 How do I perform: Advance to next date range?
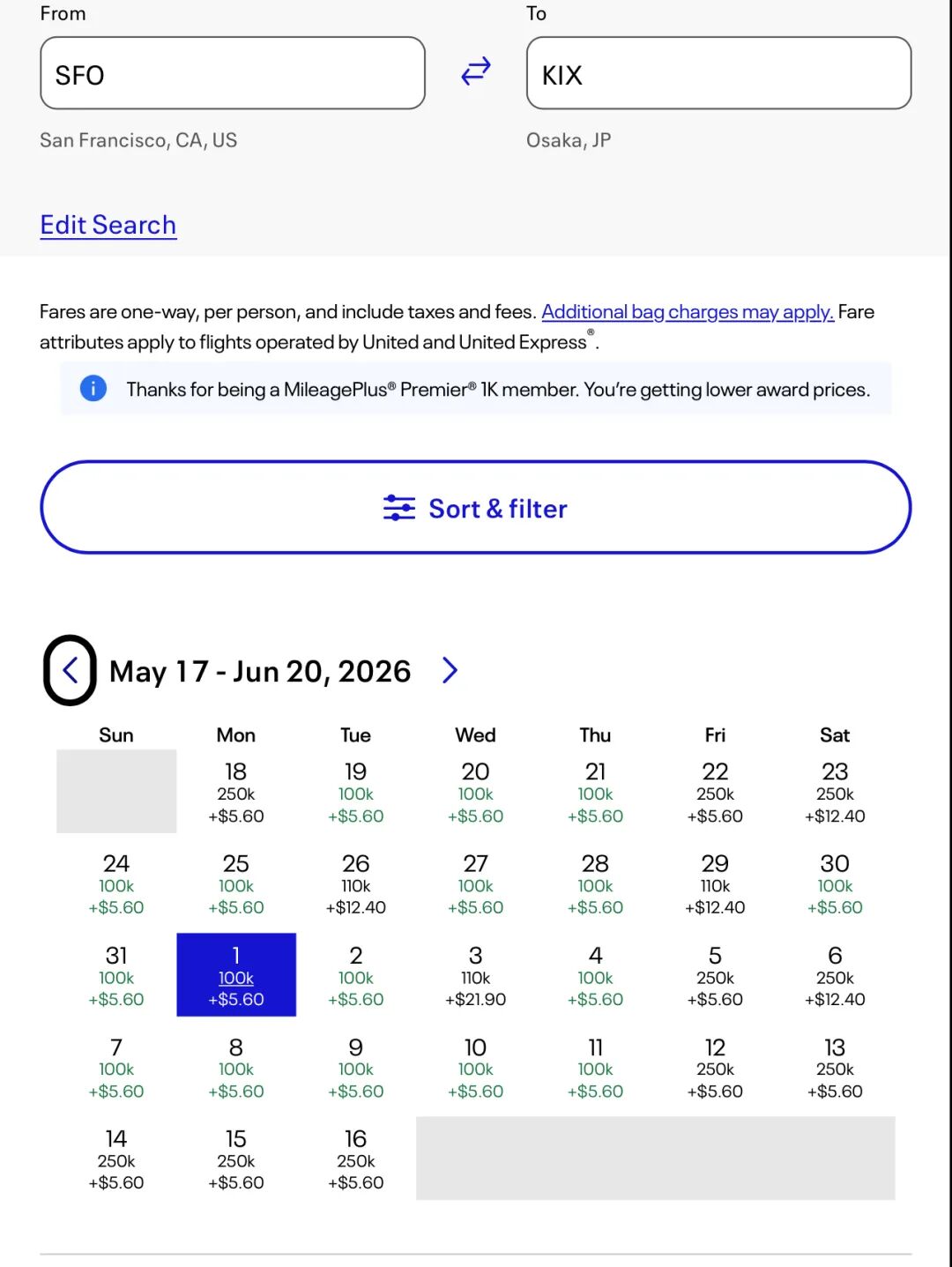(450, 671)
